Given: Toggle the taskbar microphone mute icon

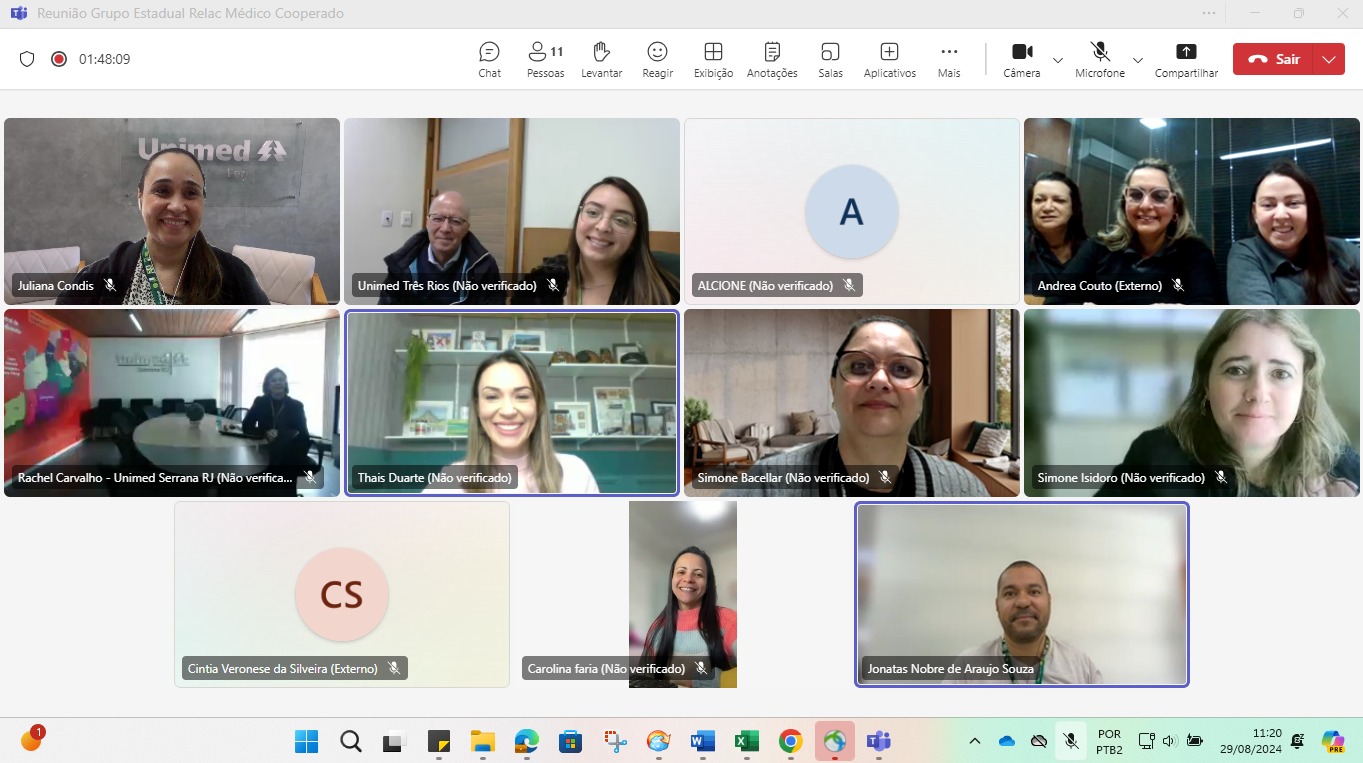Looking at the screenshot, I should [1071, 741].
